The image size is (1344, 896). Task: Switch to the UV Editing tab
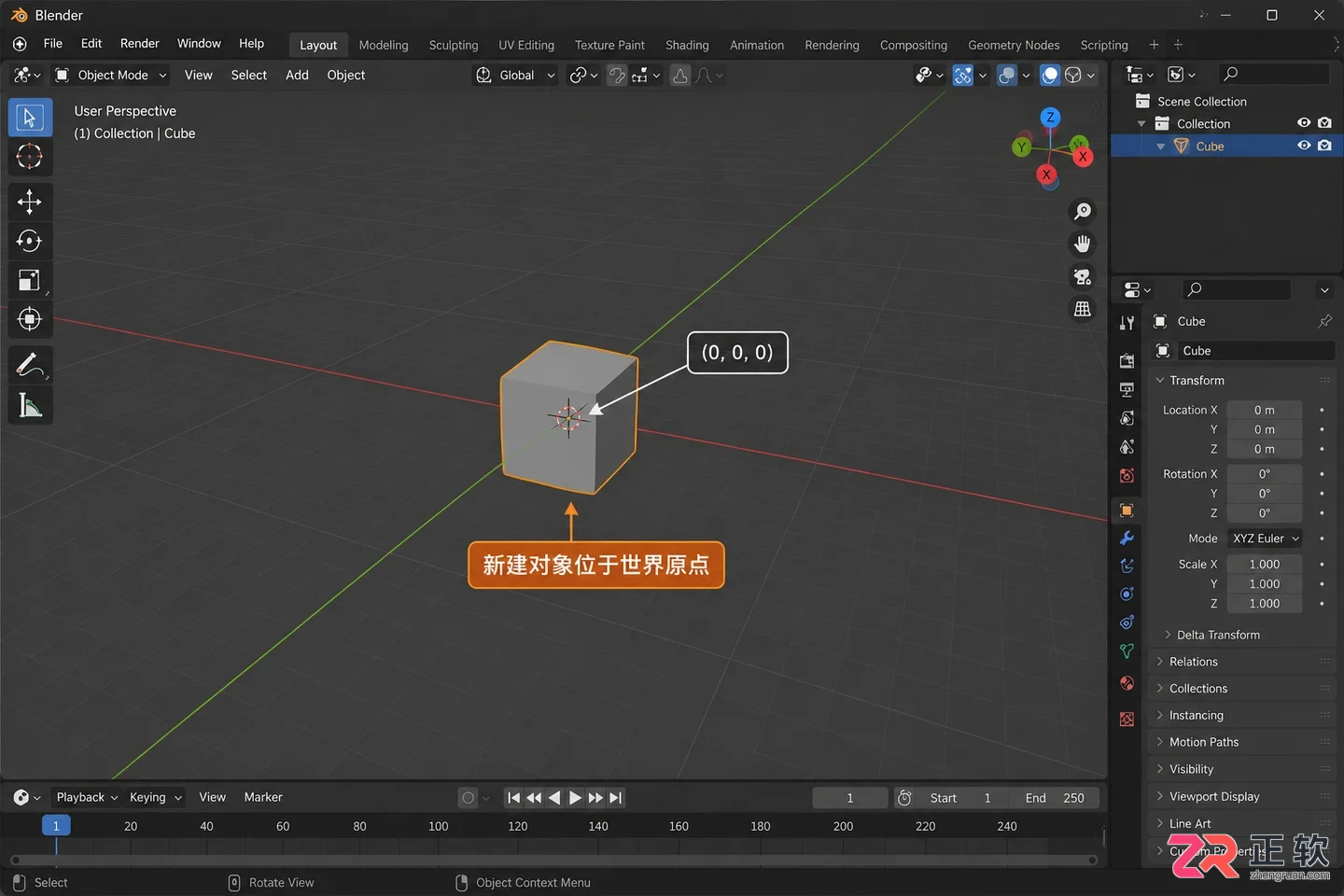pos(526,45)
